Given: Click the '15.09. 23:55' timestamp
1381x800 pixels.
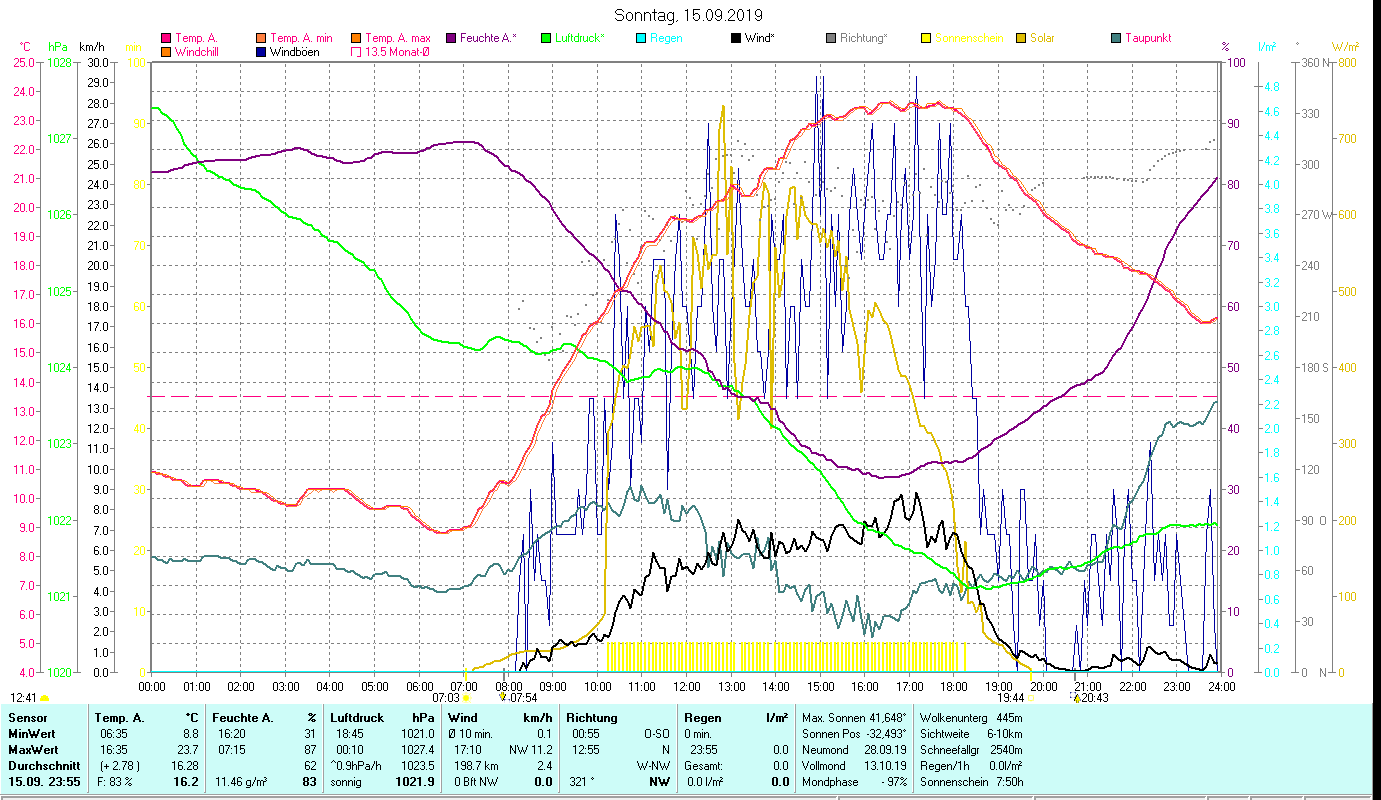Looking at the screenshot, I should pos(42,781).
